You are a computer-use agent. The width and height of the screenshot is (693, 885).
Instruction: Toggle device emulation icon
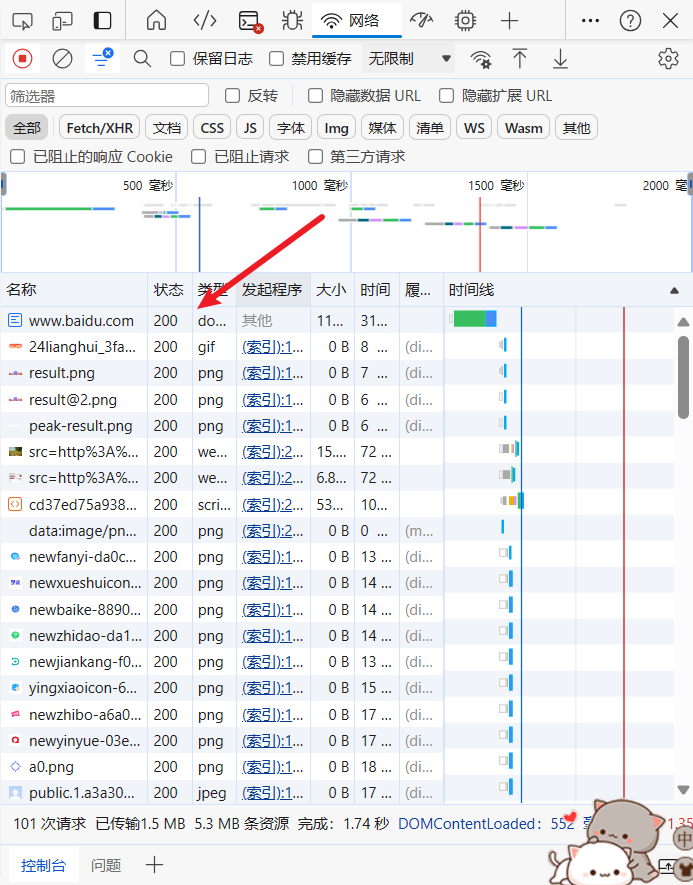tap(62, 21)
